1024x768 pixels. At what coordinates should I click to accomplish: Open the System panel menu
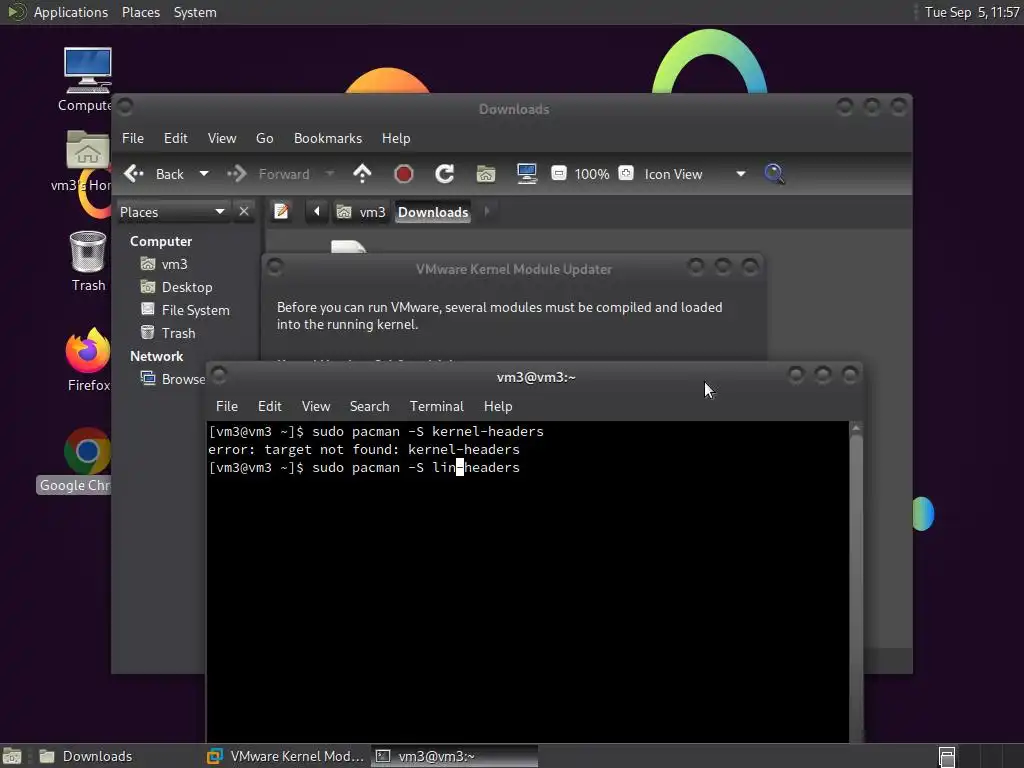point(195,12)
